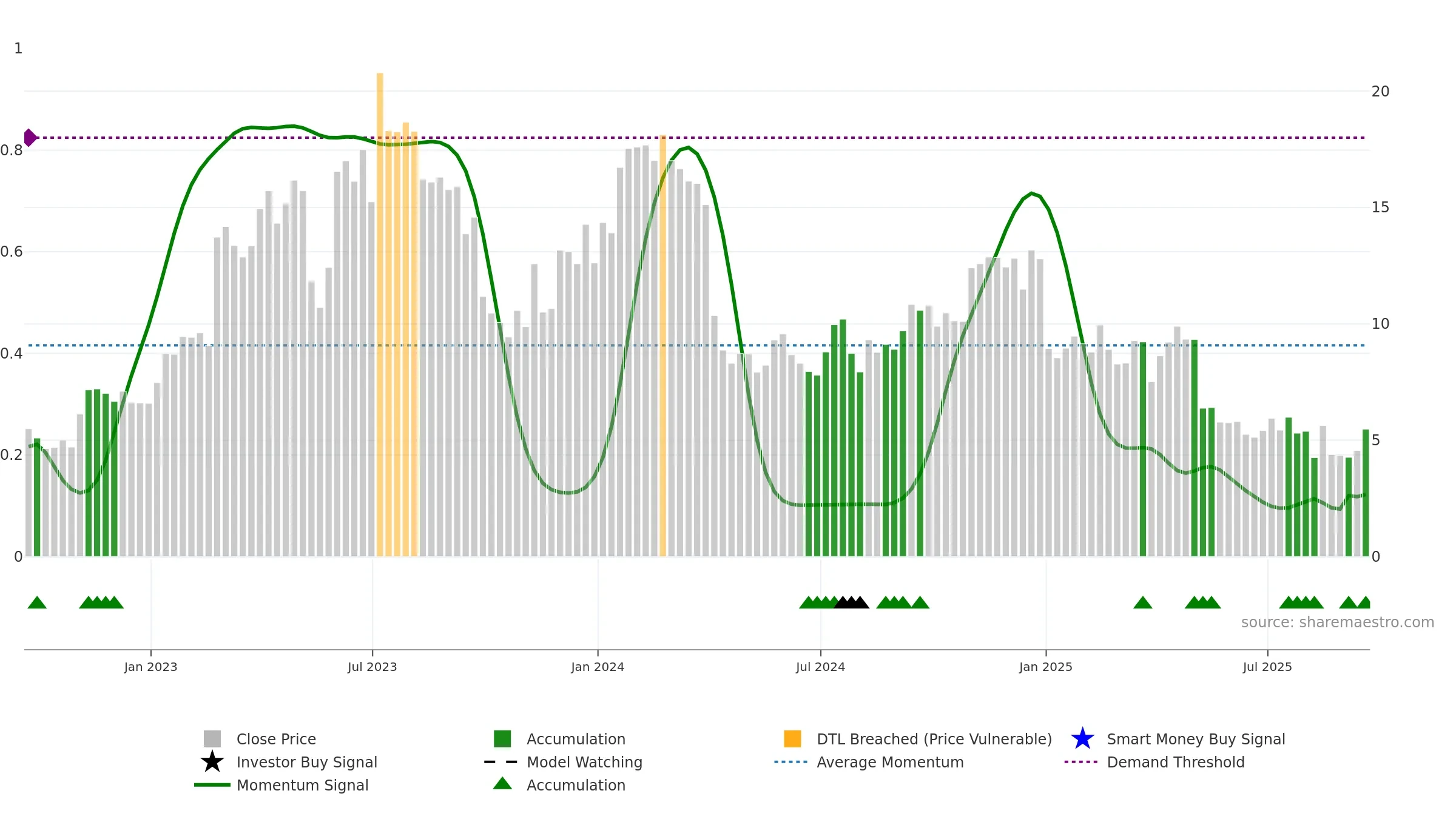Click the first green accumulation triangle marker
Screen dimensions: 1456x819
pos(37,602)
